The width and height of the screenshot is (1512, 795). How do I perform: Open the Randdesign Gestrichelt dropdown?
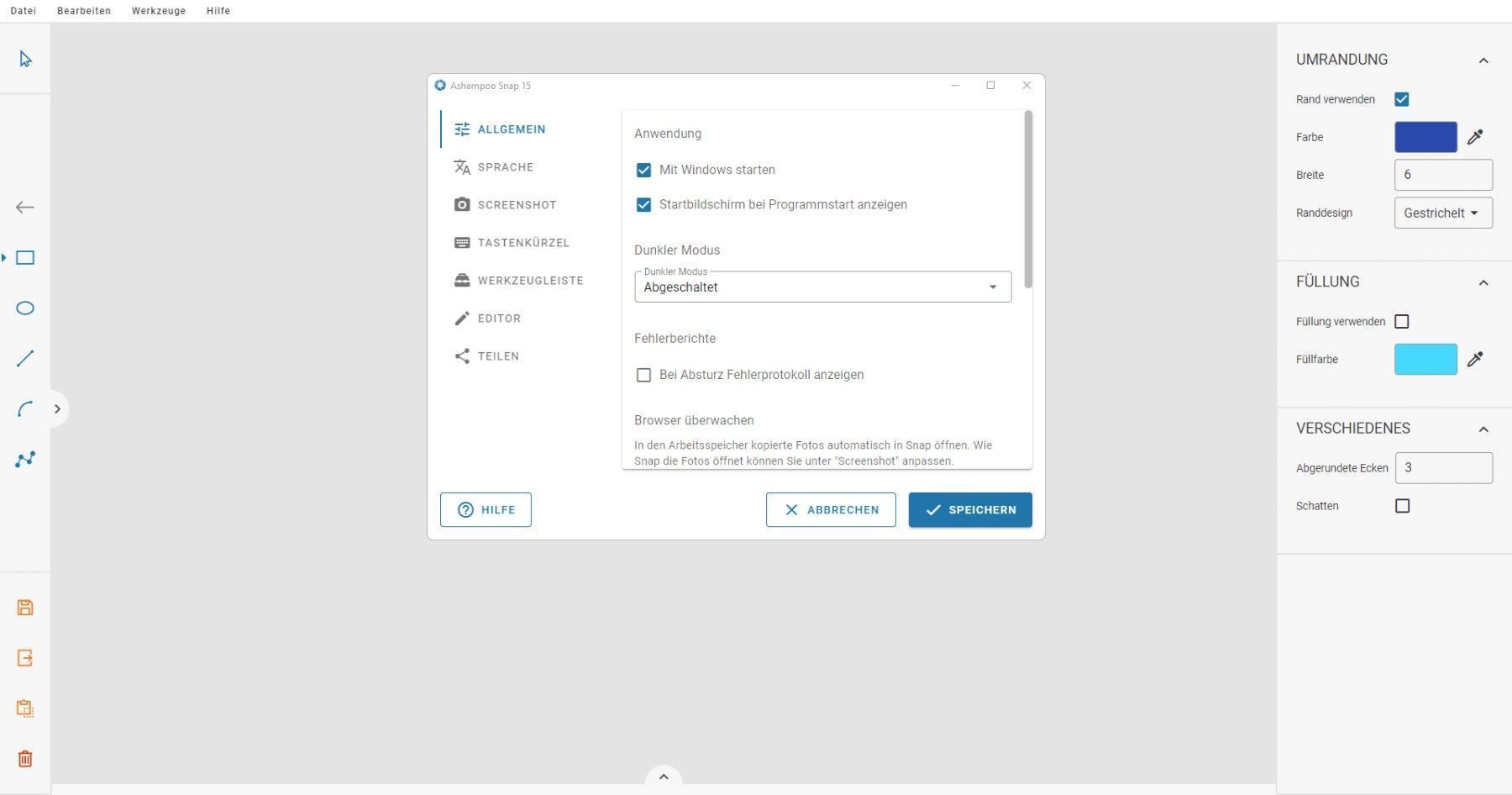point(1443,213)
